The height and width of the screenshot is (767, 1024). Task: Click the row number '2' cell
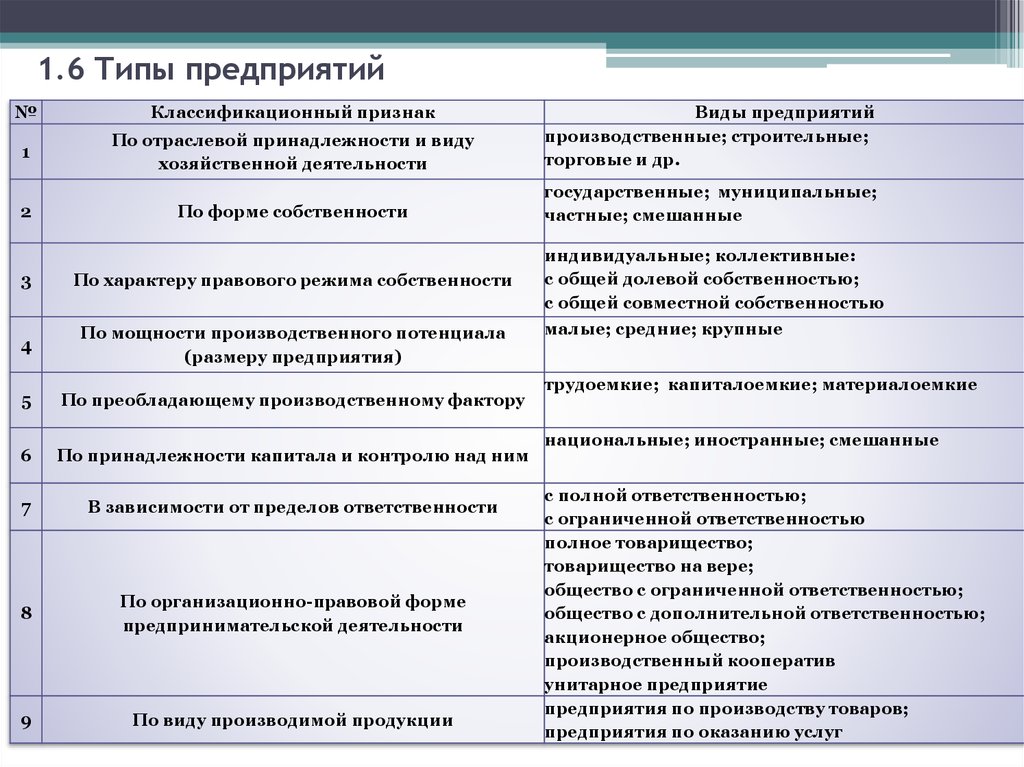(25, 212)
